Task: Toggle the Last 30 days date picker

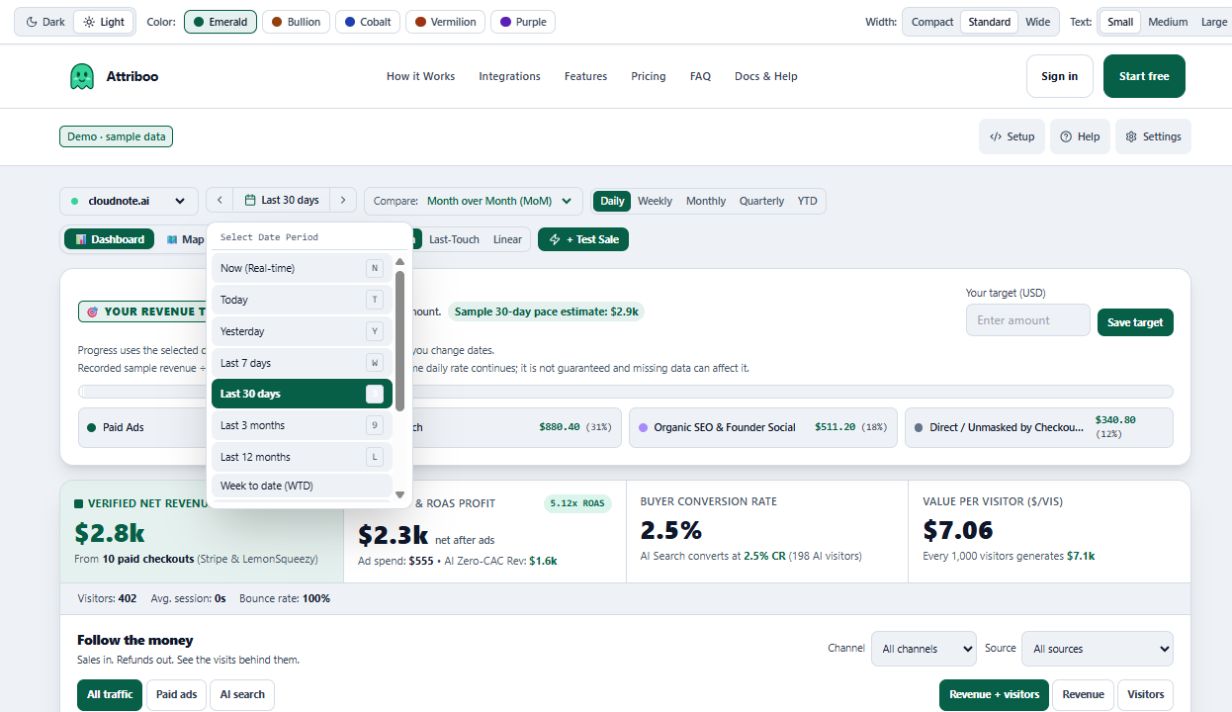Action: click(x=281, y=200)
